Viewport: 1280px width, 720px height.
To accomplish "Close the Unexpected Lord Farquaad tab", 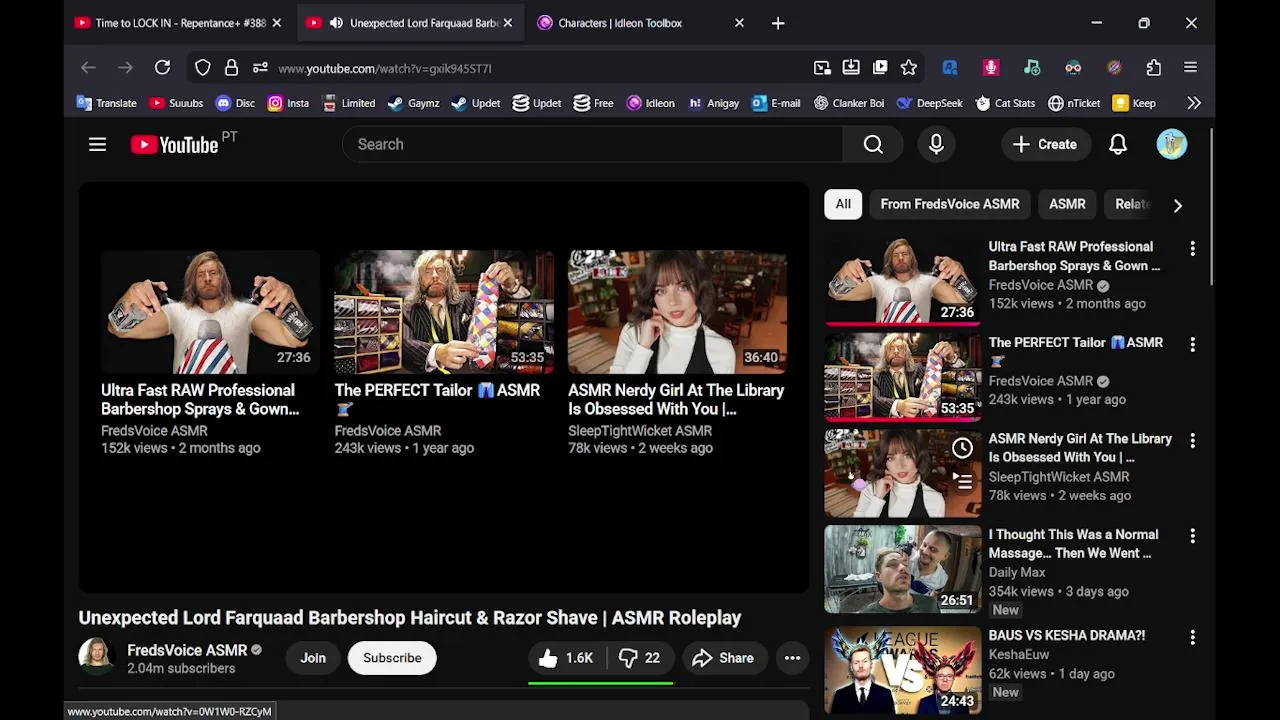I will 507,23.
